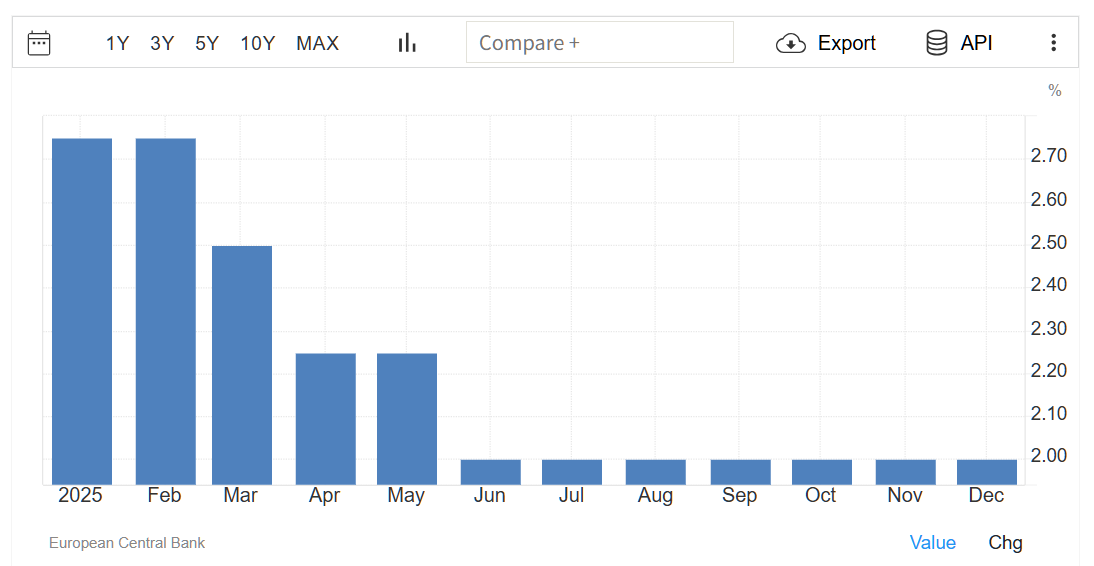Screen dimensions: 1094x566
Task: Click the database API icon
Action: click(937, 43)
